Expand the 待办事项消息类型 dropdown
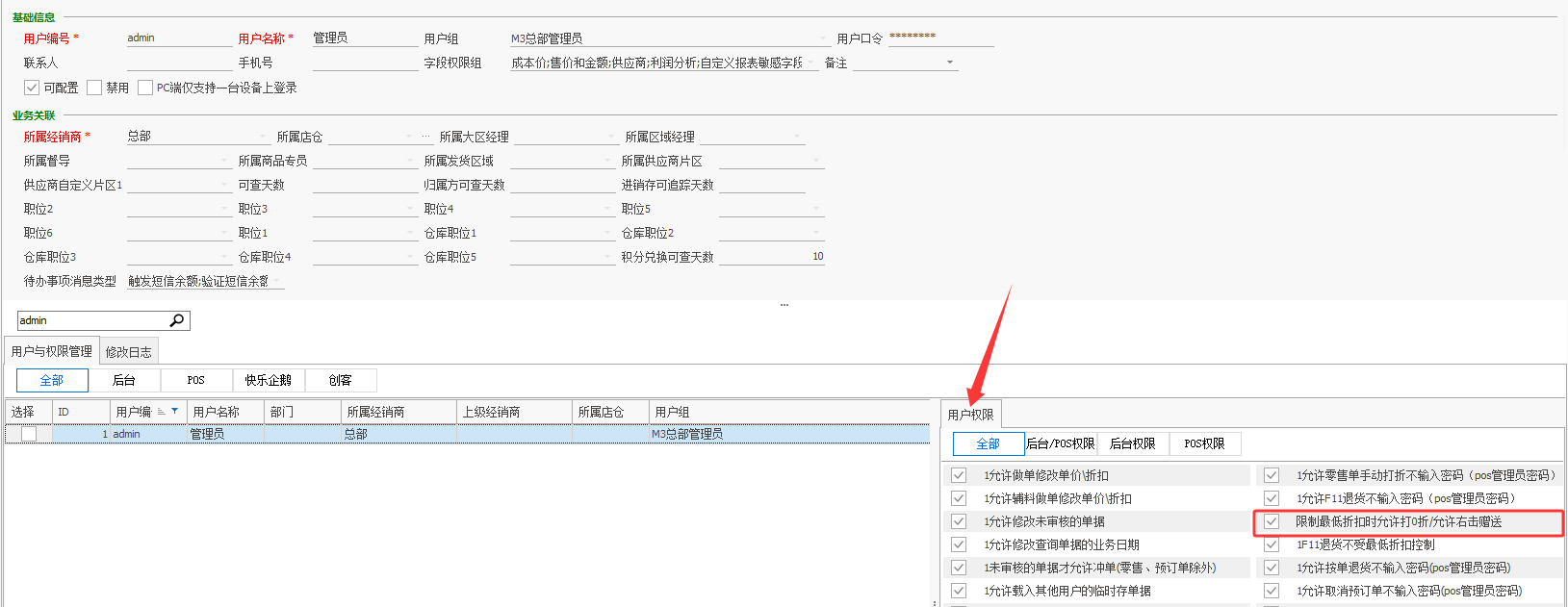The width and height of the screenshot is (1568, 607). [x=277, y=282]
